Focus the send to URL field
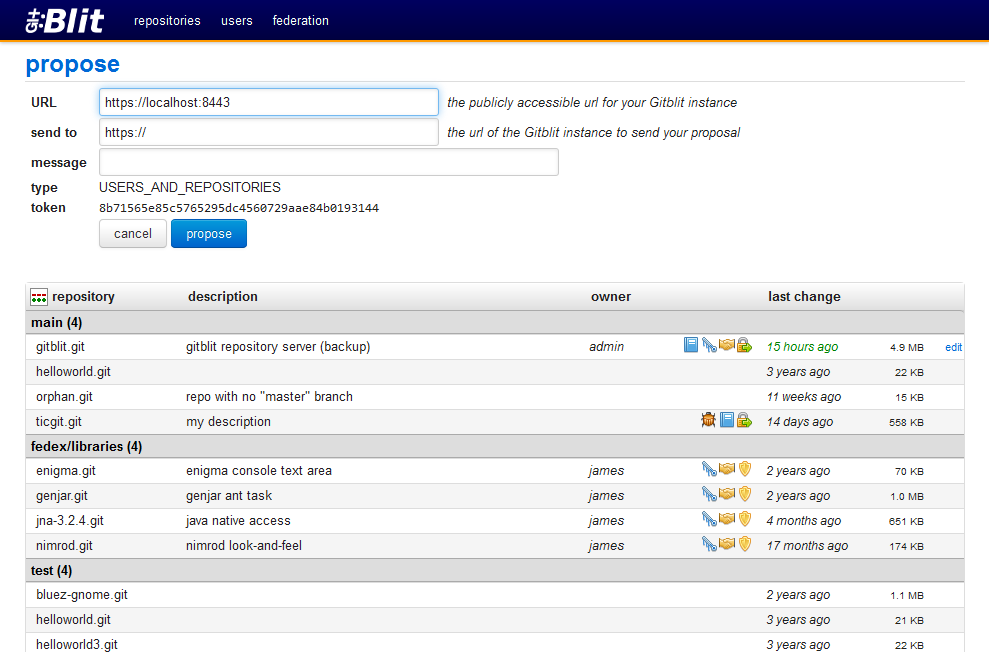 pyautogui.click(x=268, y=132)
